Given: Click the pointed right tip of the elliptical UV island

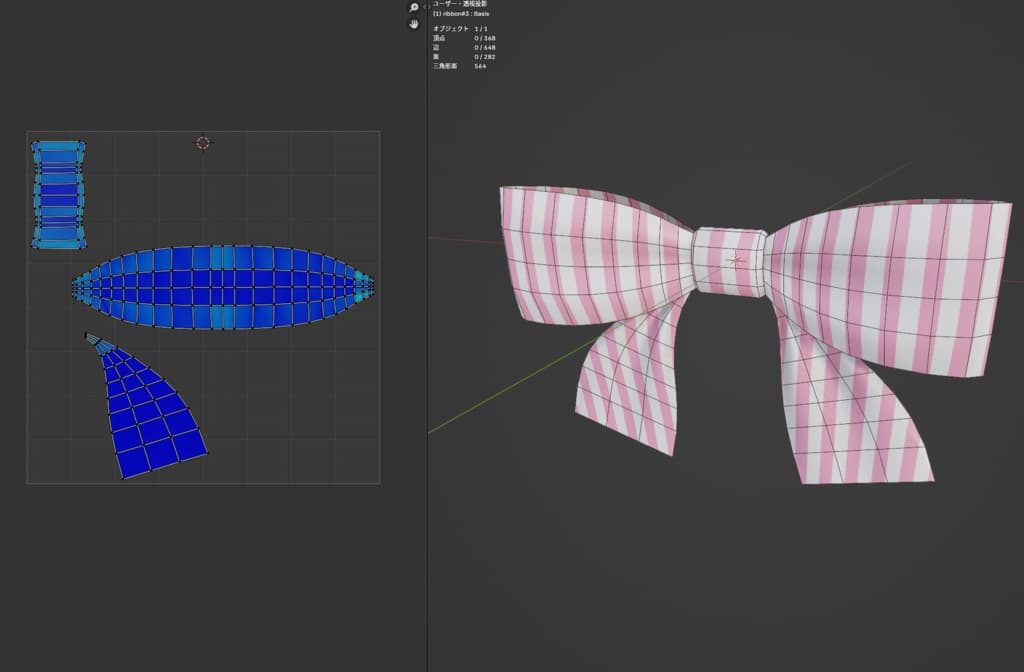Looking at the screenshot, I should (370, 285).
